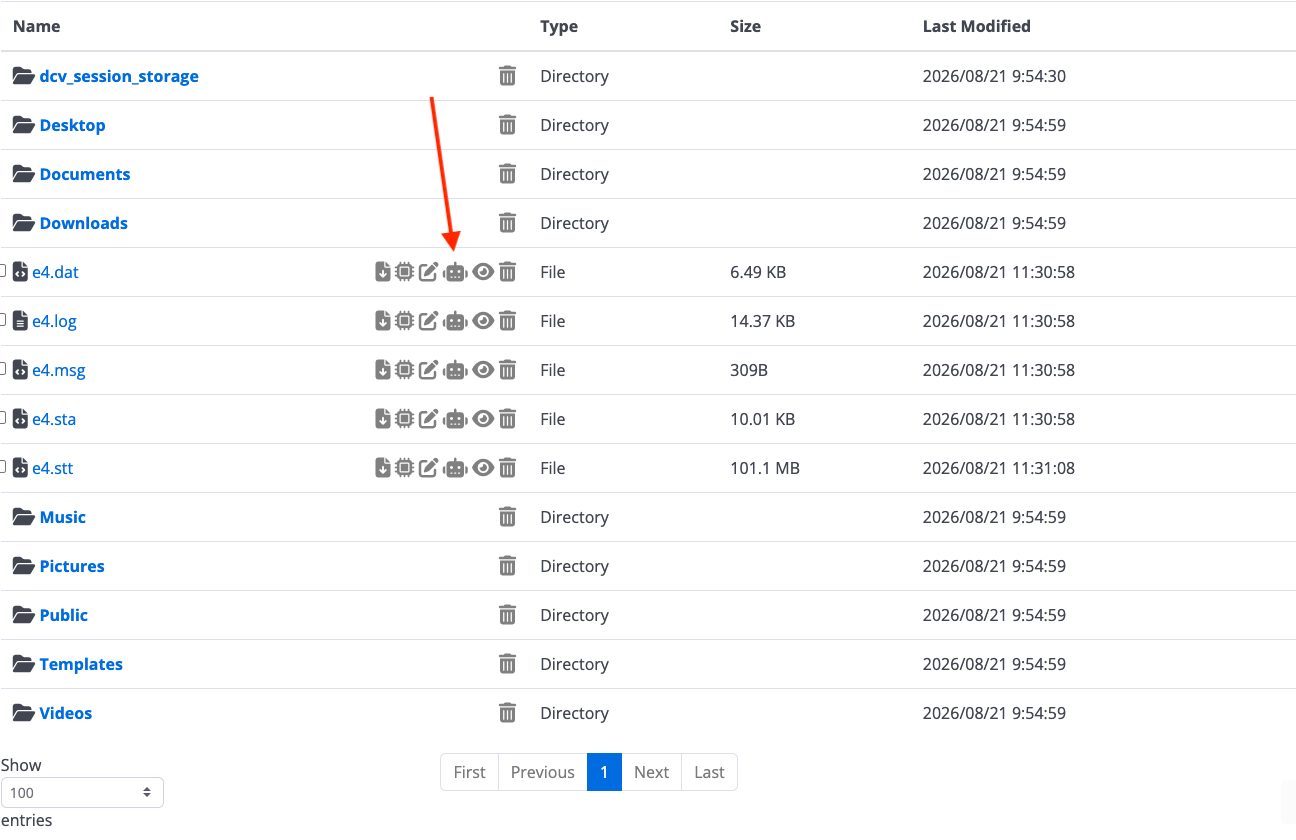Open the e4.dat file link
The height and width of the screenshot is (840, 1296).
55,272
